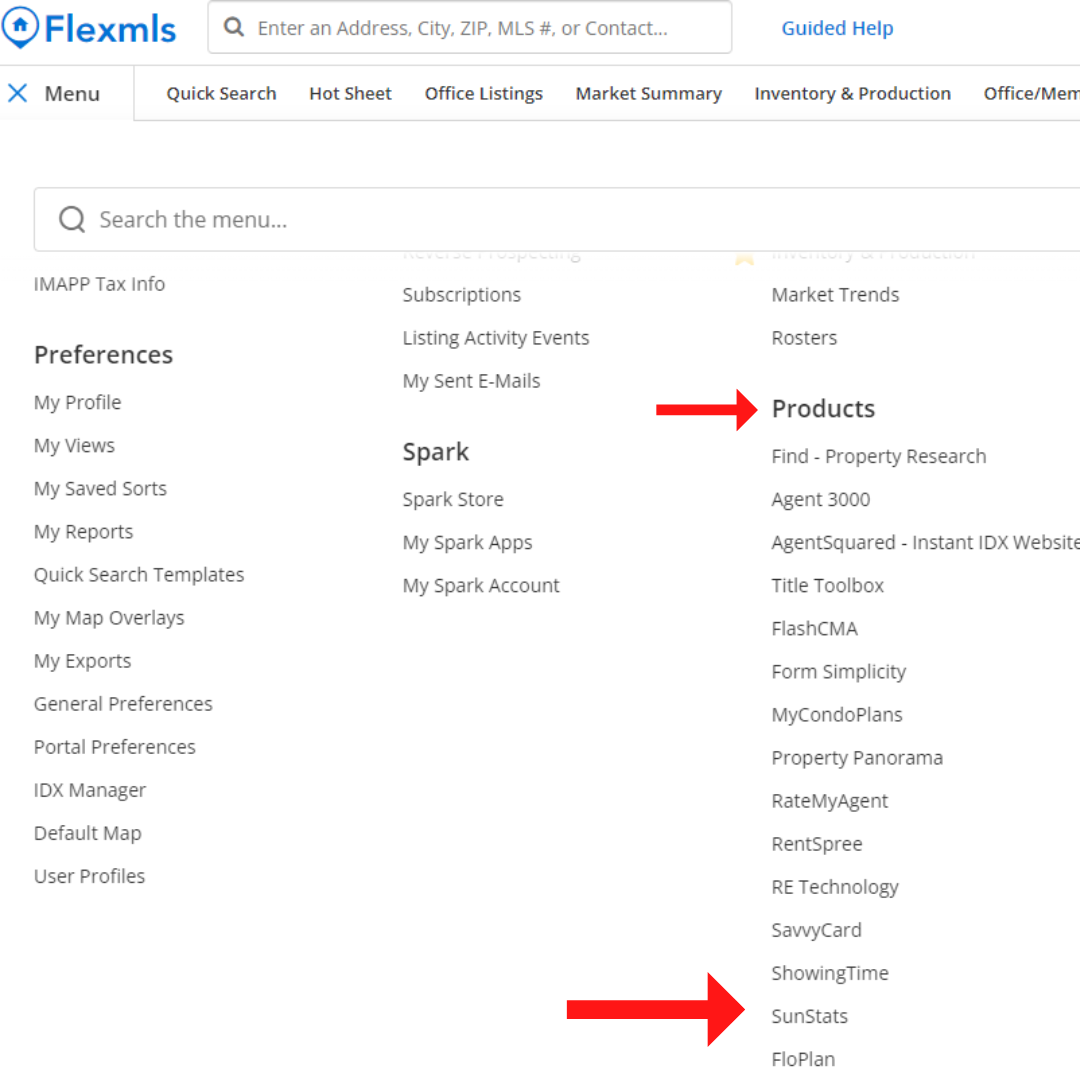Switch to the Hot Sheet section
Viewport: 1080px width, 1080px height.
click(x=350, y=93)
